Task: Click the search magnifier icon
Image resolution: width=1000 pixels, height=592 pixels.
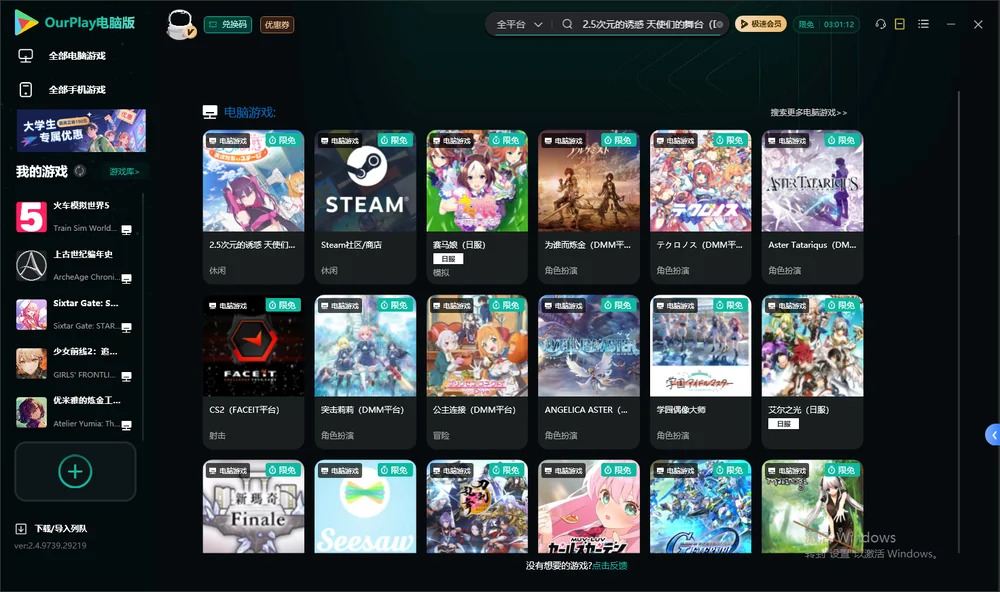Action: (x=567, y=24)
